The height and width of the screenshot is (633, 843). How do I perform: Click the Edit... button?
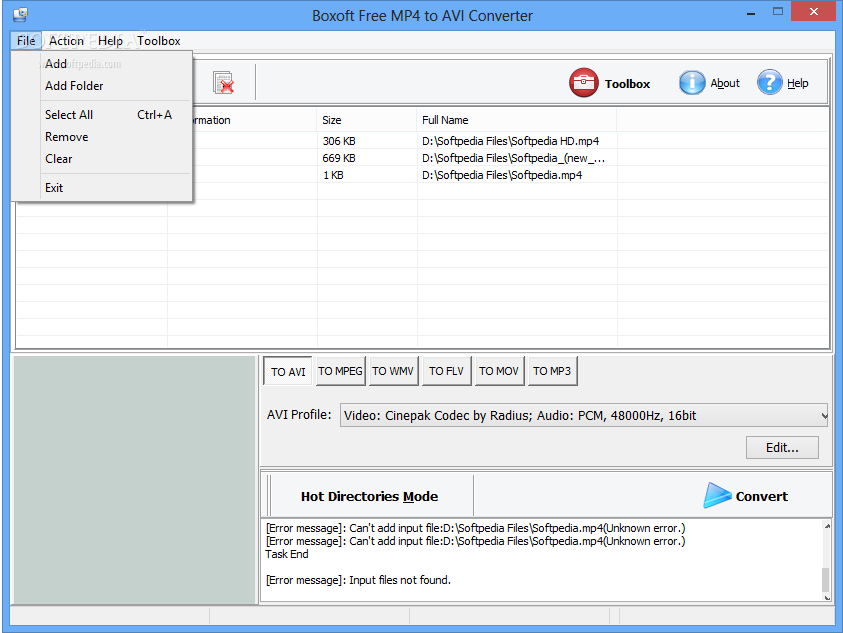tap(782, 447)
